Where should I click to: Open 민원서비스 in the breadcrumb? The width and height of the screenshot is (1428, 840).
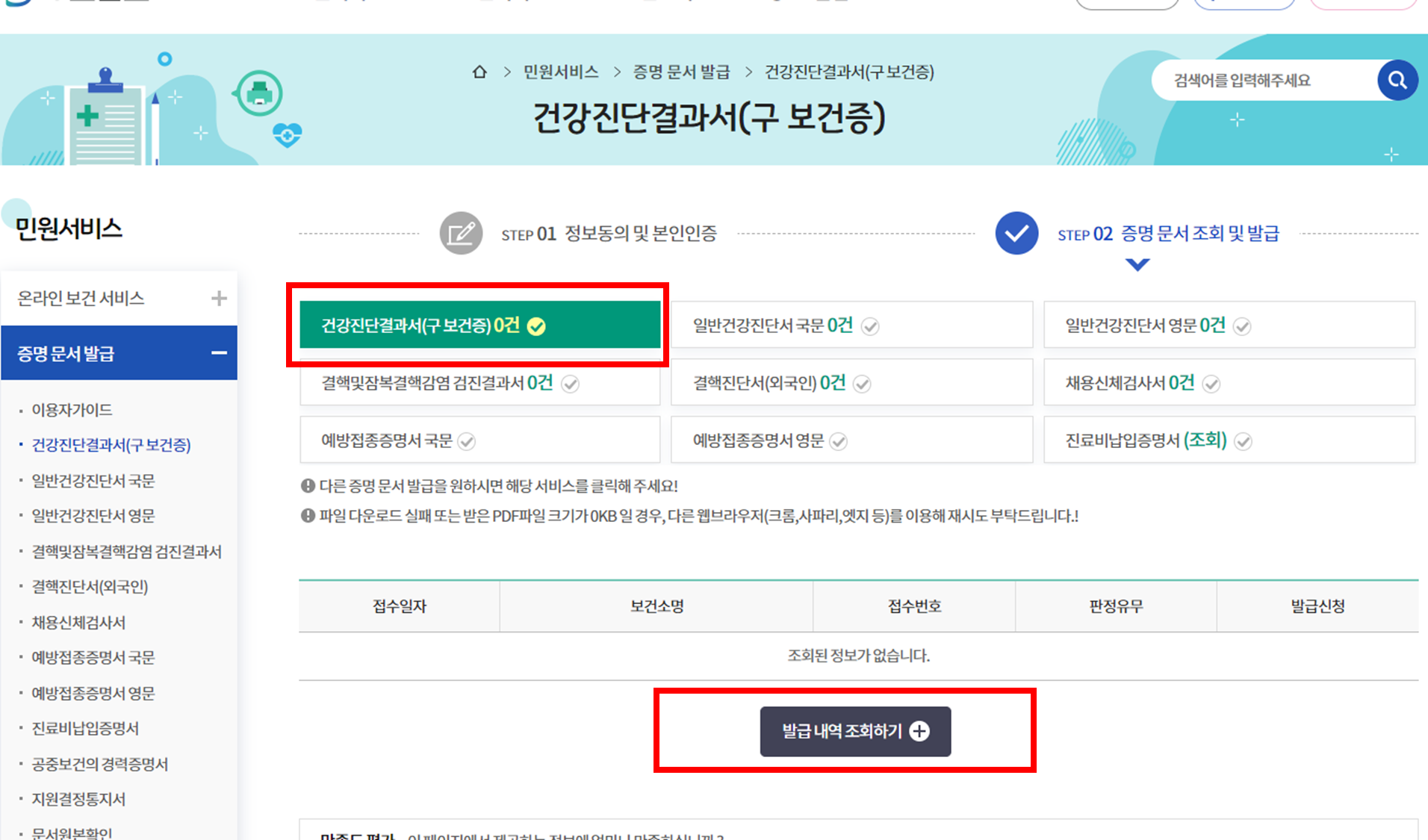coord(560,72)
